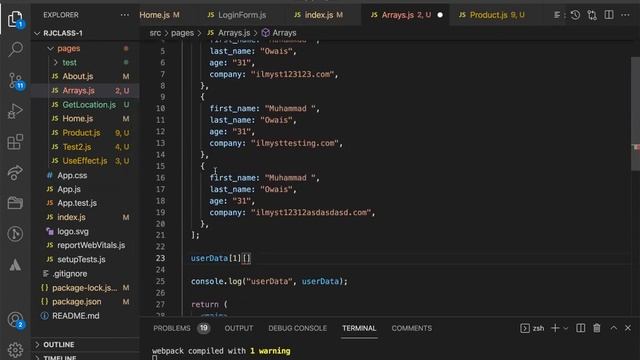Screen dimensions: 640x360
Task: Select the Arrays.js editor tab
Action: (x=401, y=15)
